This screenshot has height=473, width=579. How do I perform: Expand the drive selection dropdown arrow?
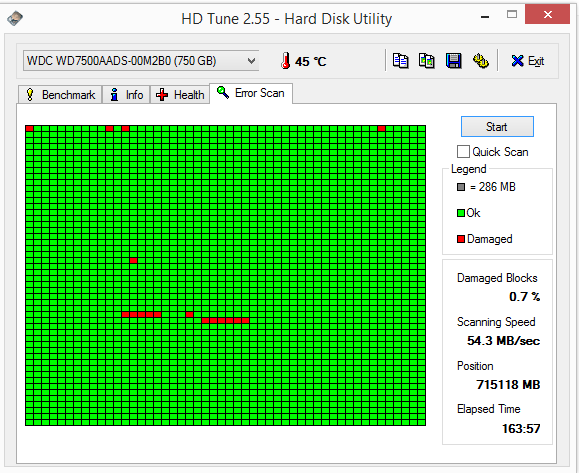point(251,61)
